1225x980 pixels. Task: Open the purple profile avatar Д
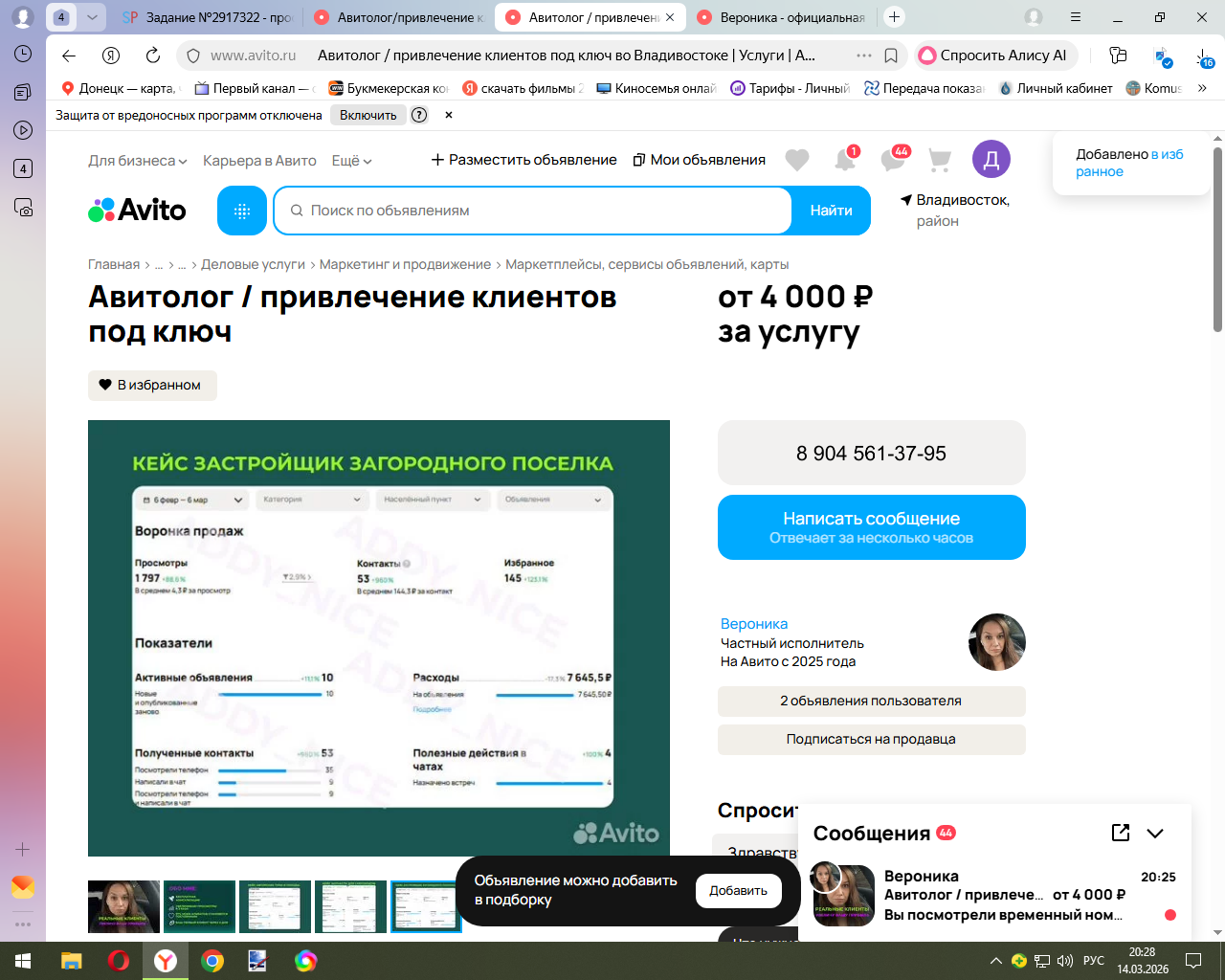[x=991, y=159]
